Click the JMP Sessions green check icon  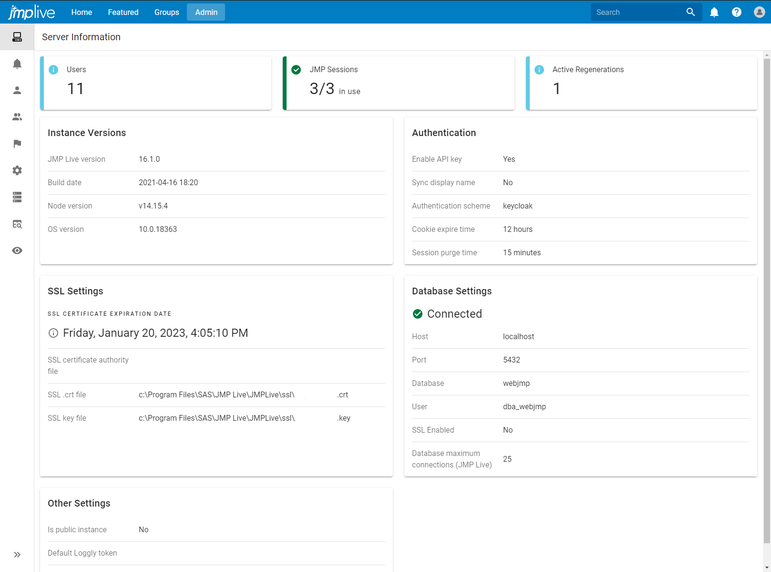296,70
